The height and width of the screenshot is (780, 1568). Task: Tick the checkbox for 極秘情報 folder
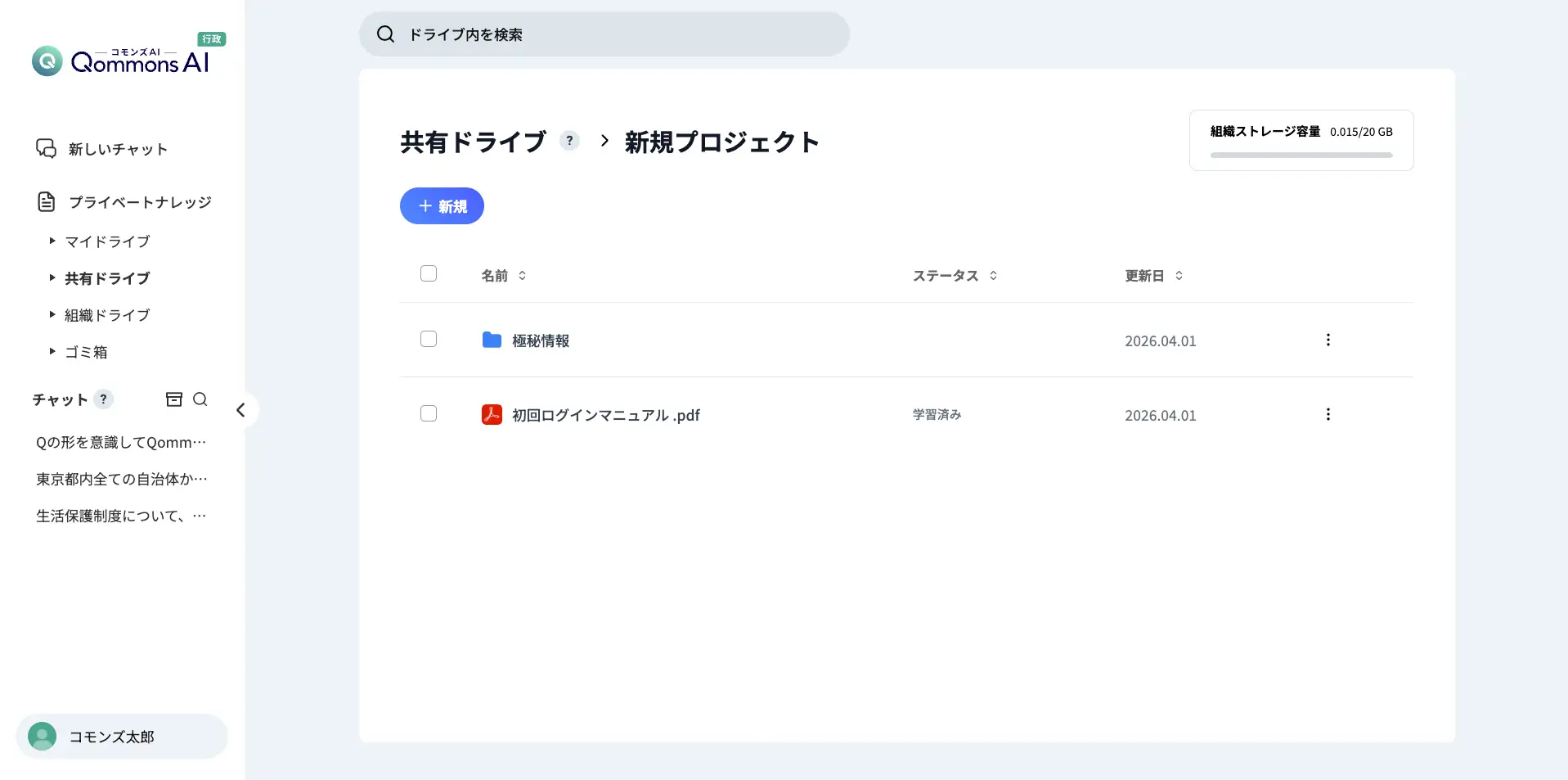click(x=429, y=339)
